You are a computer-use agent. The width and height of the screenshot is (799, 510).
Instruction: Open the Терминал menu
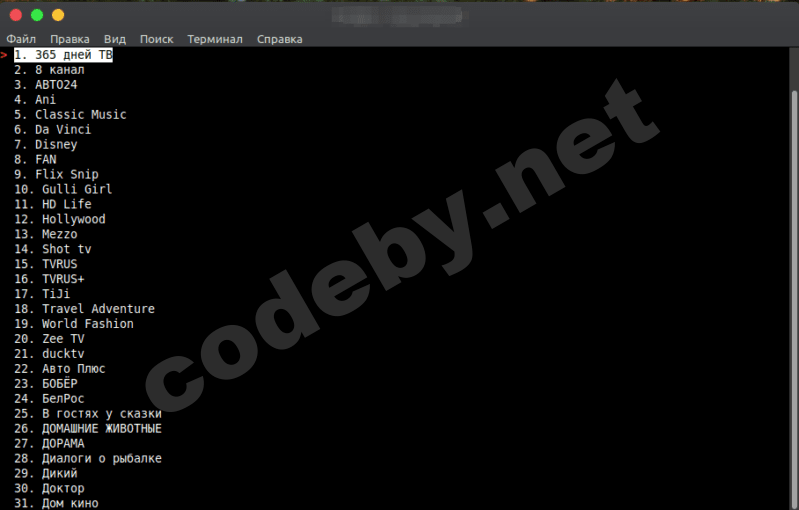[x=215, y=39]
